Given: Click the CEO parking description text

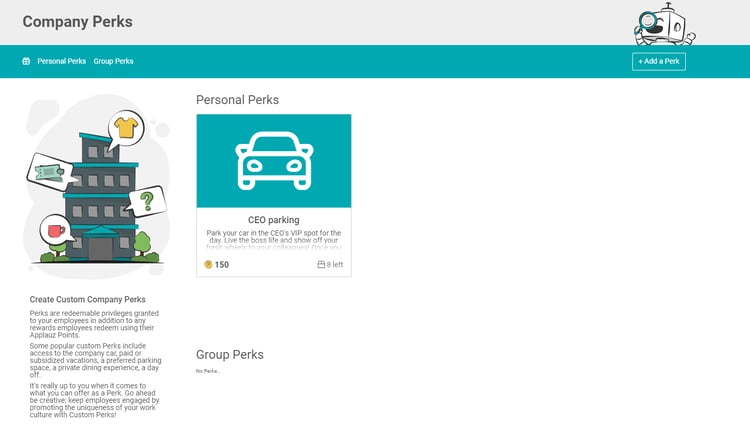Looking at the screenshot, I should [x=273, y=240].
